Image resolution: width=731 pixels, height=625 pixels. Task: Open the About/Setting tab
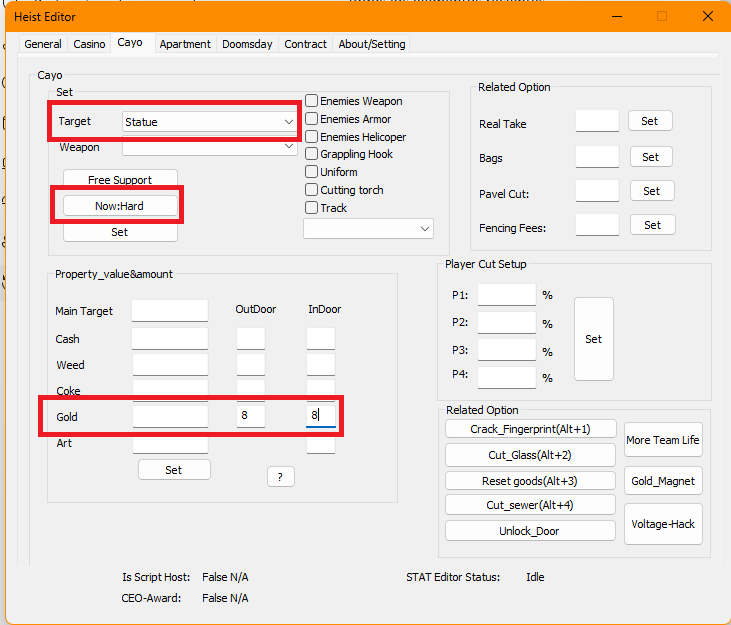point(372,44)
